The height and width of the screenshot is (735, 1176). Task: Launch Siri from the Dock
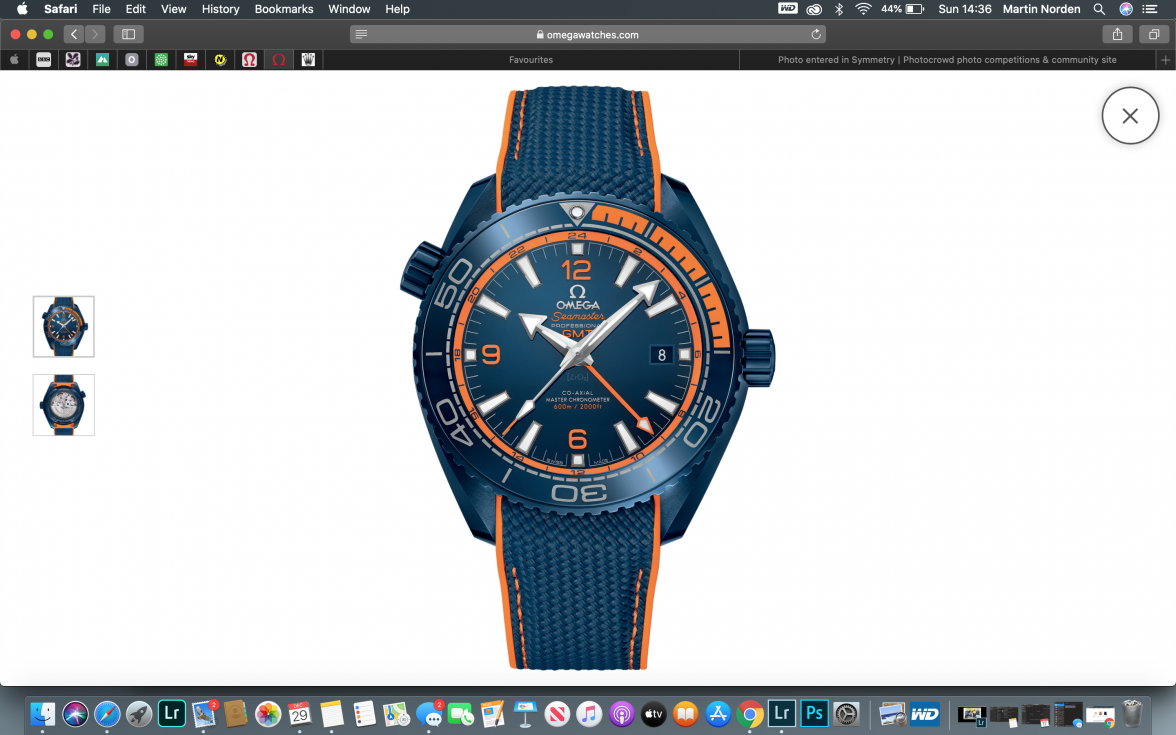click(75, 713)
